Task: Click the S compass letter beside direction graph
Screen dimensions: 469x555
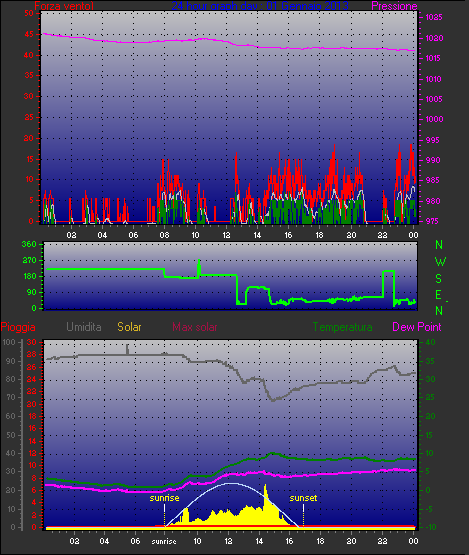Action: click(438, 279)
